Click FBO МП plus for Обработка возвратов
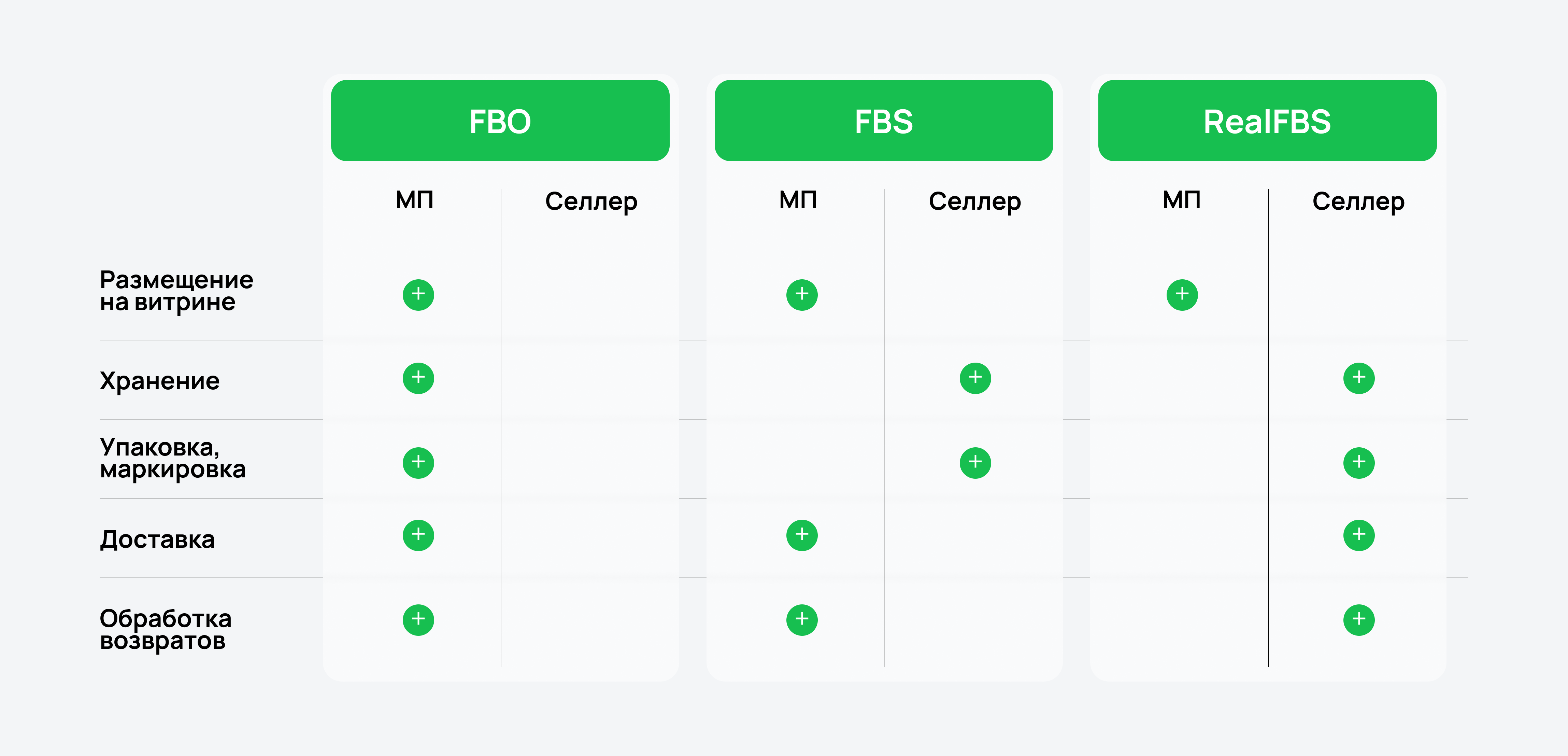The width and height of the screenshot is (1568, 756). [418, 620]
